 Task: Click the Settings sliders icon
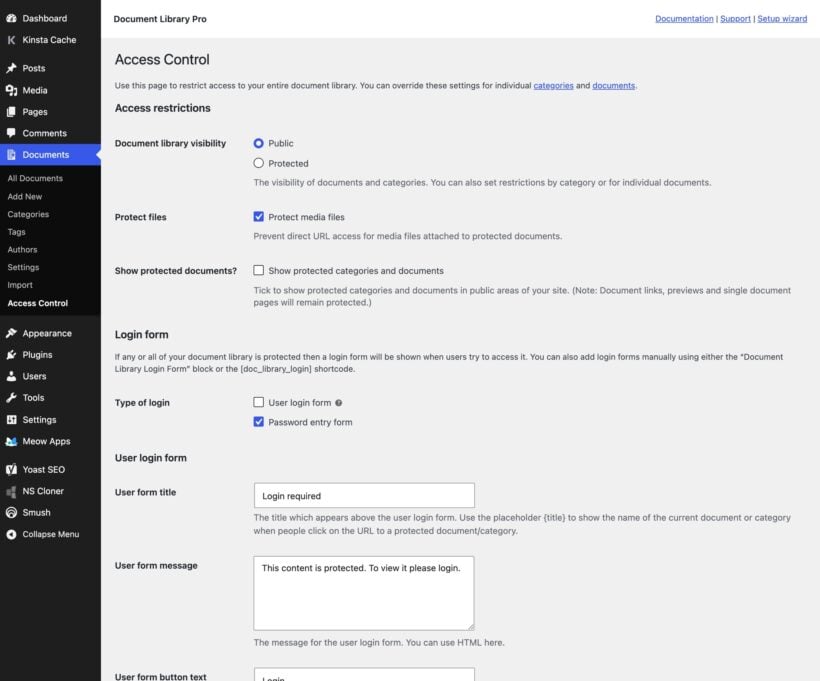click(12, 419)
